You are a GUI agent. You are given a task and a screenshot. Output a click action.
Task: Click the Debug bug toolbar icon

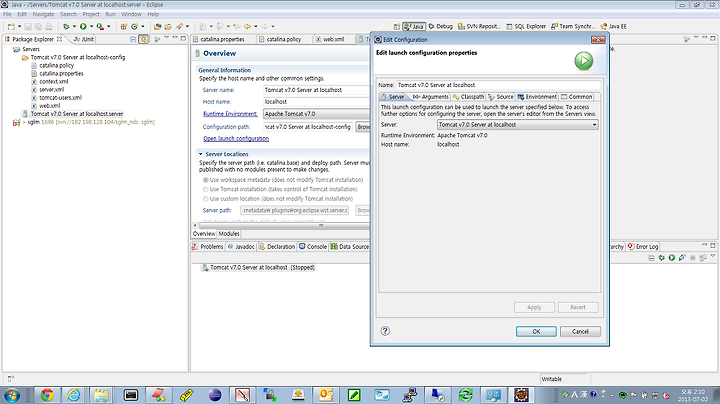(67, 27)
